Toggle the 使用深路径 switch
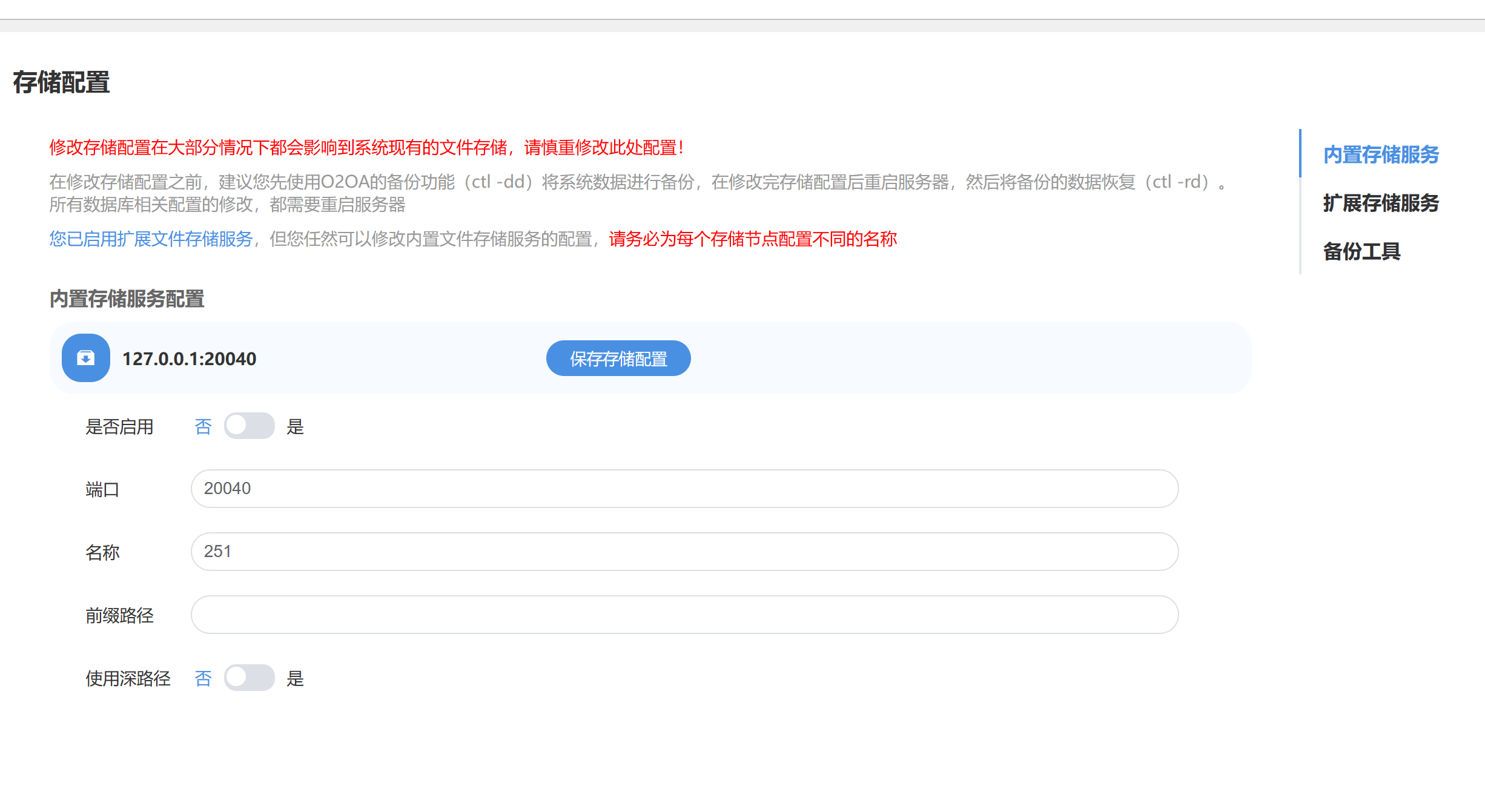The width and height of the screenshot is (1485, 812). pyautogui.click(x=249, y=678)
